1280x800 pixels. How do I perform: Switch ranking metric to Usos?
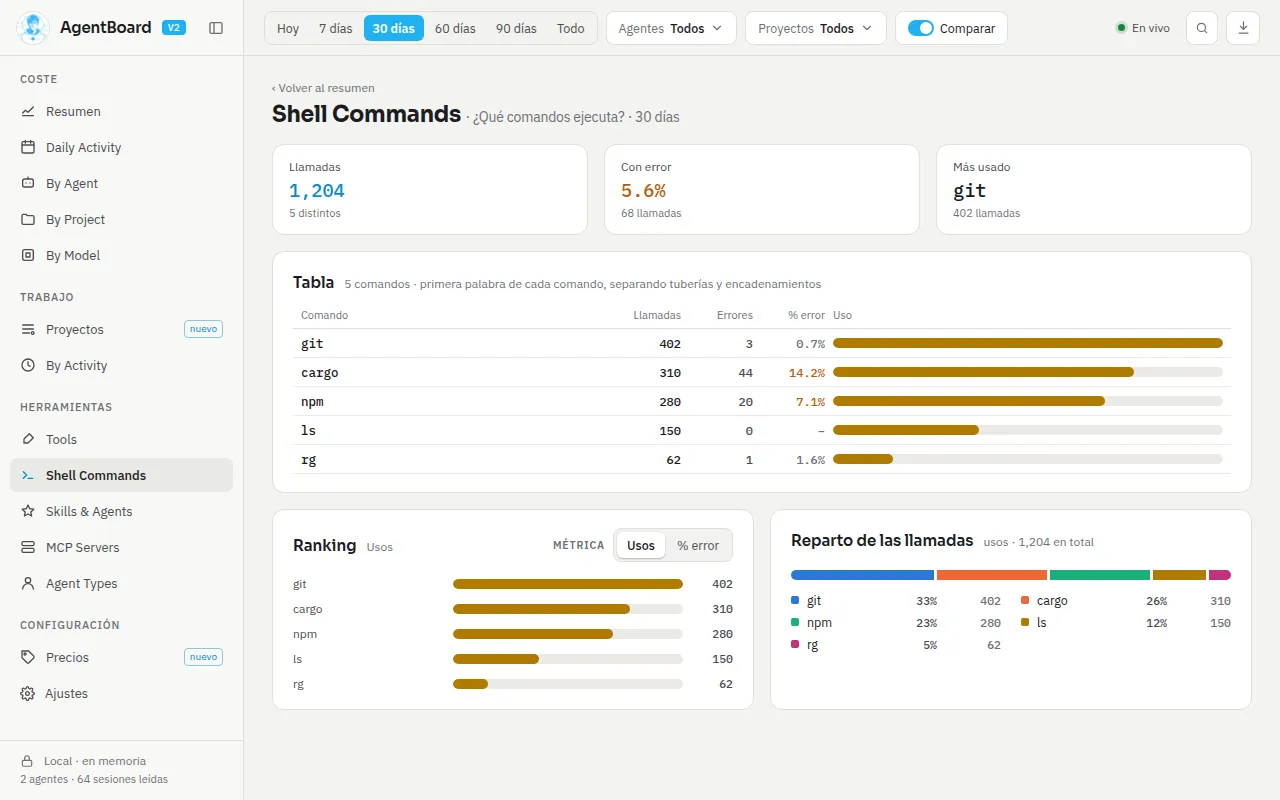pyautogui.click(x=641, y=546)
